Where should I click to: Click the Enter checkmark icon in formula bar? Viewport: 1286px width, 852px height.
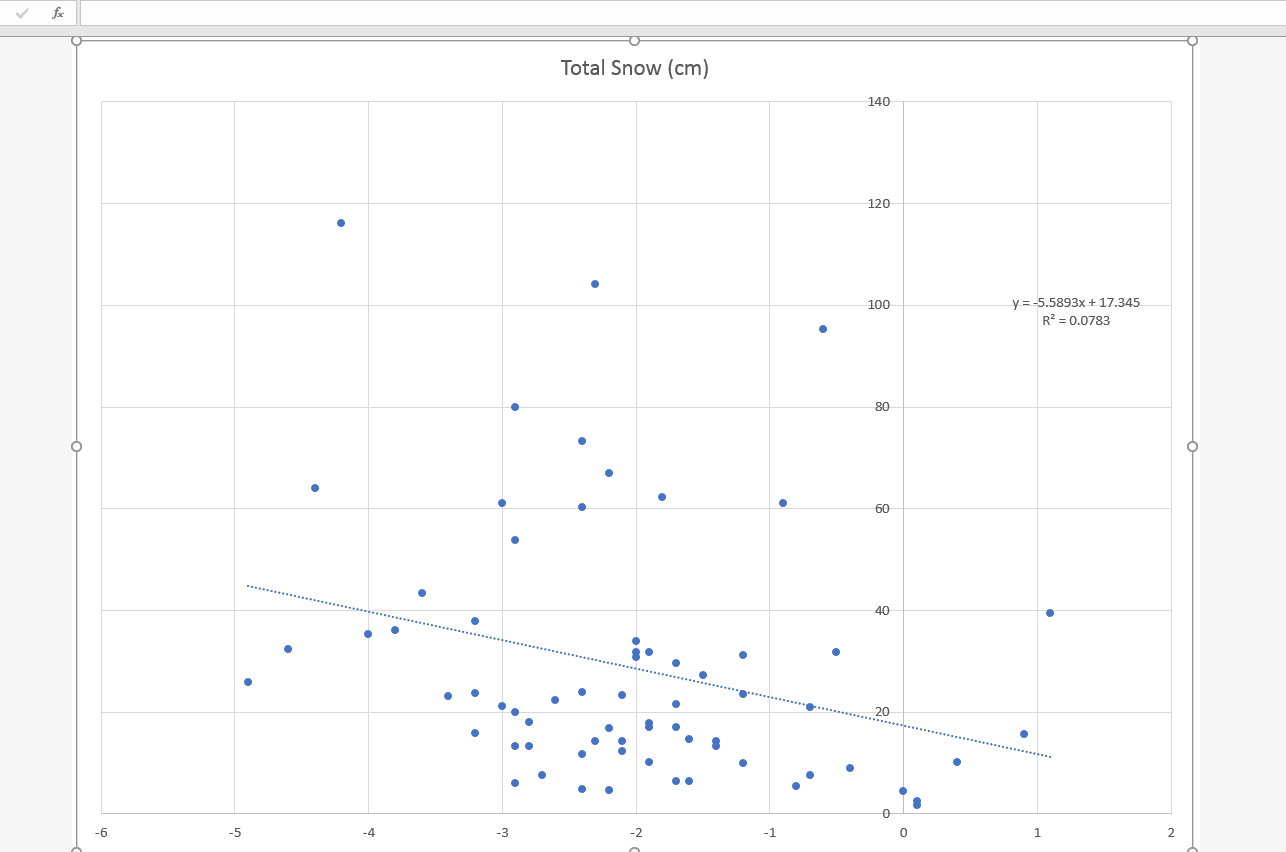click(23, 13)
